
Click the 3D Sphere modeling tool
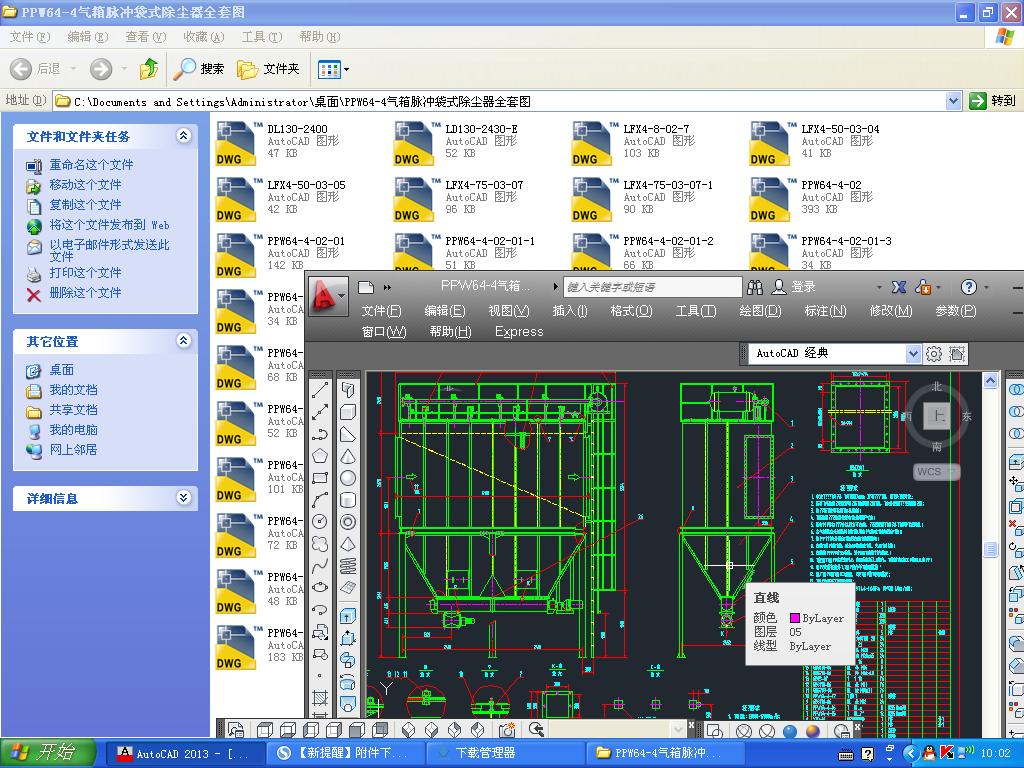click(348, 478)
